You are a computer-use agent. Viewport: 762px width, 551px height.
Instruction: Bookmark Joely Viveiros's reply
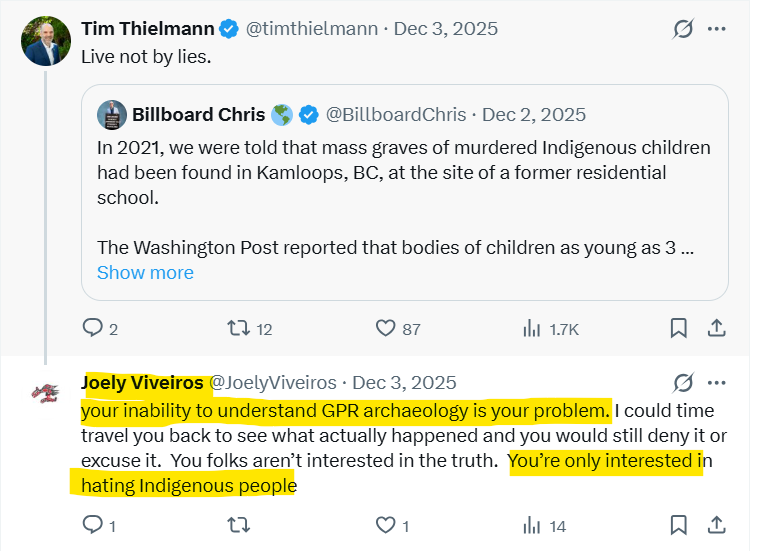(x=678, y=525)
